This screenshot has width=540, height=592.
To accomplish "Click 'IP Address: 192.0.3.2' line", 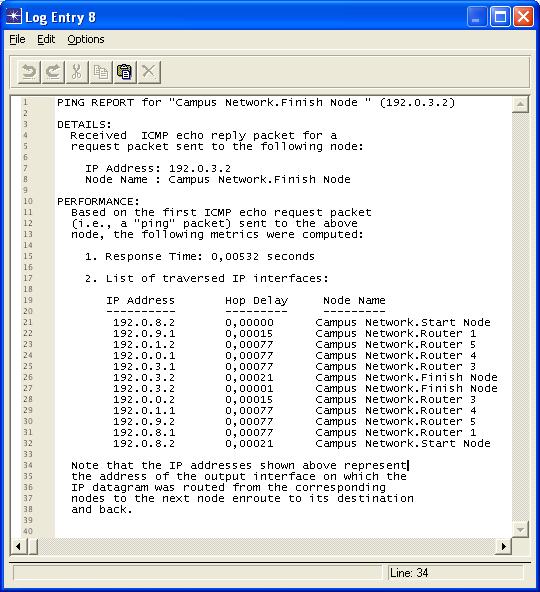I will click(158, 168).
